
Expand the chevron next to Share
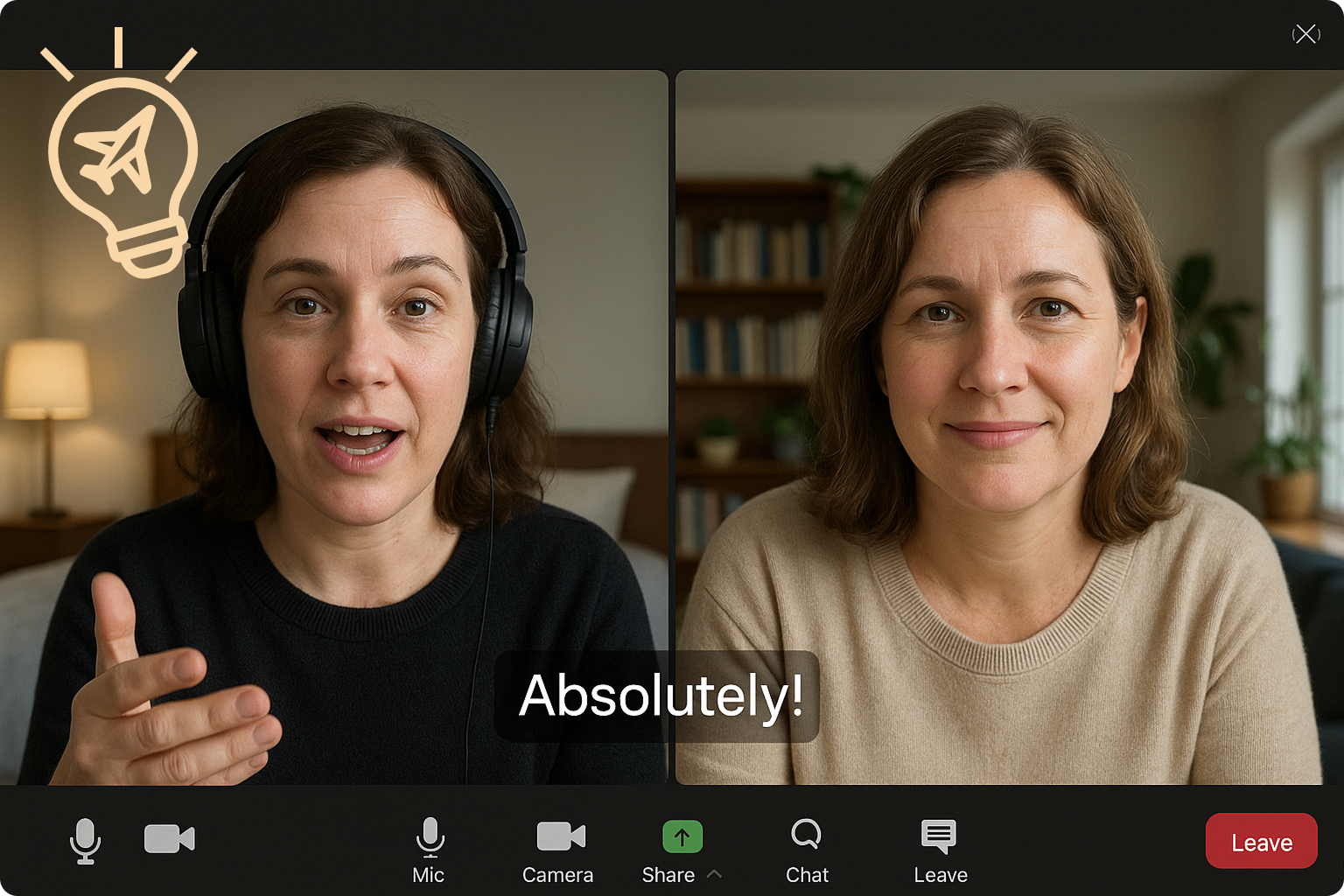[x=715, y=874]
